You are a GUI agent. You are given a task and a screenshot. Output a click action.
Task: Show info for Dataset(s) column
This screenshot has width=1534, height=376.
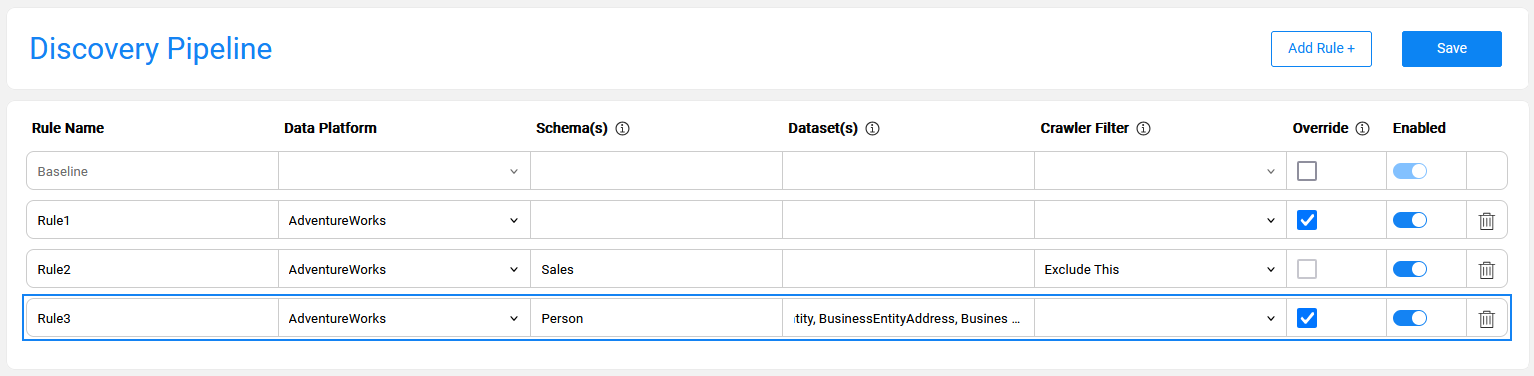[x=872, y=129]
